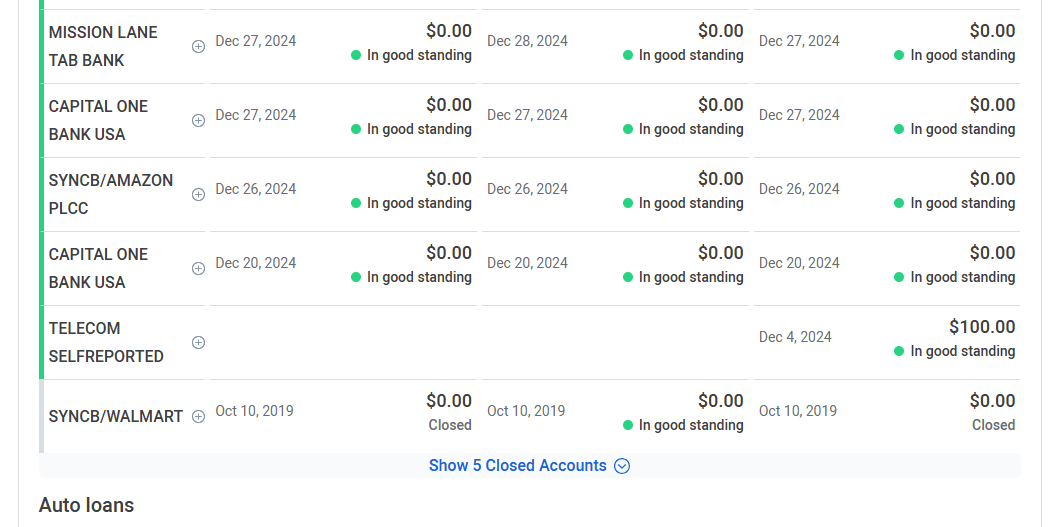Screen dimensions: 1061x527
Task: Show 5 Closed Accounts link
Action: pos(518,465)
